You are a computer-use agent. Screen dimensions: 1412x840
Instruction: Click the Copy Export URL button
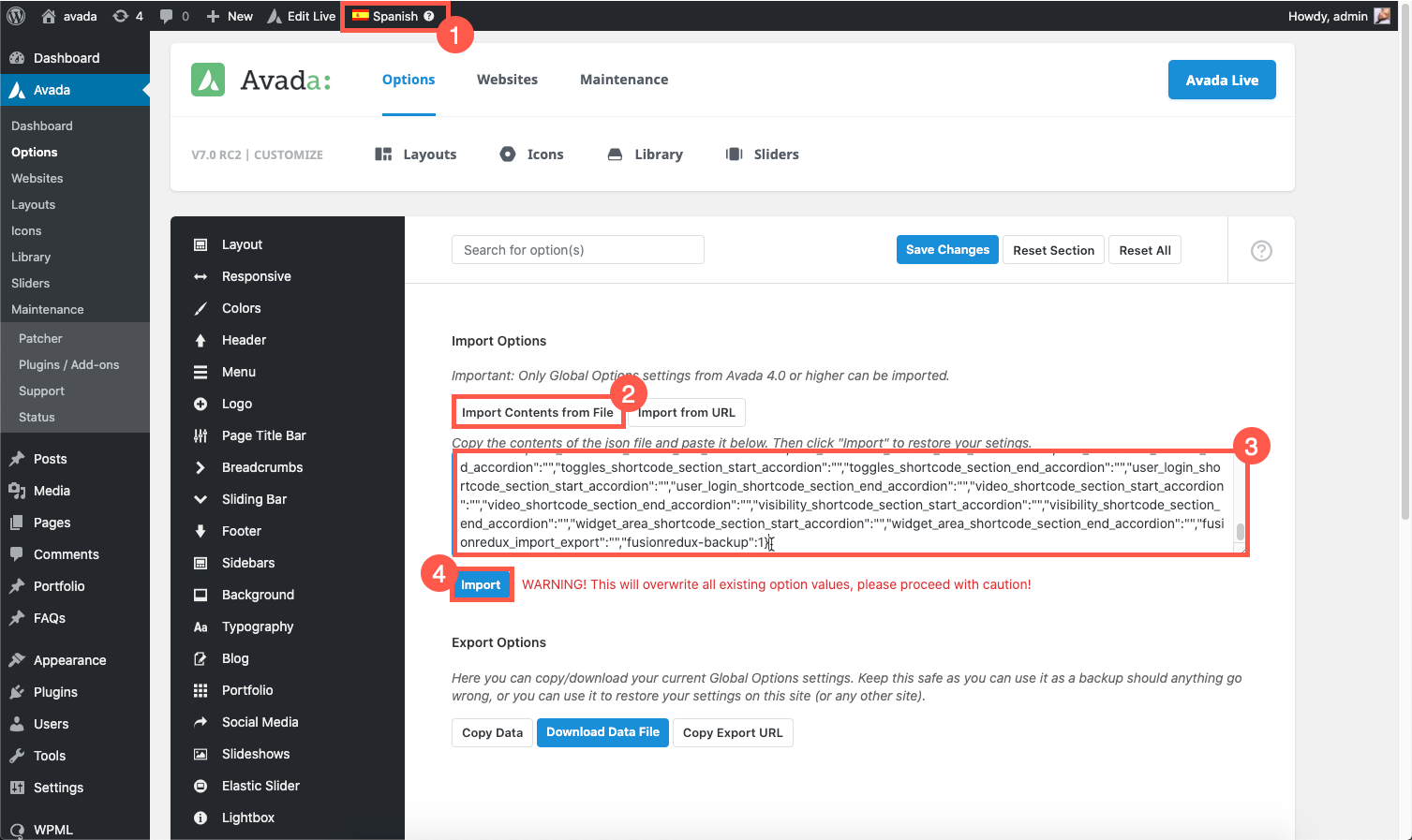click(x=733, y=732)
